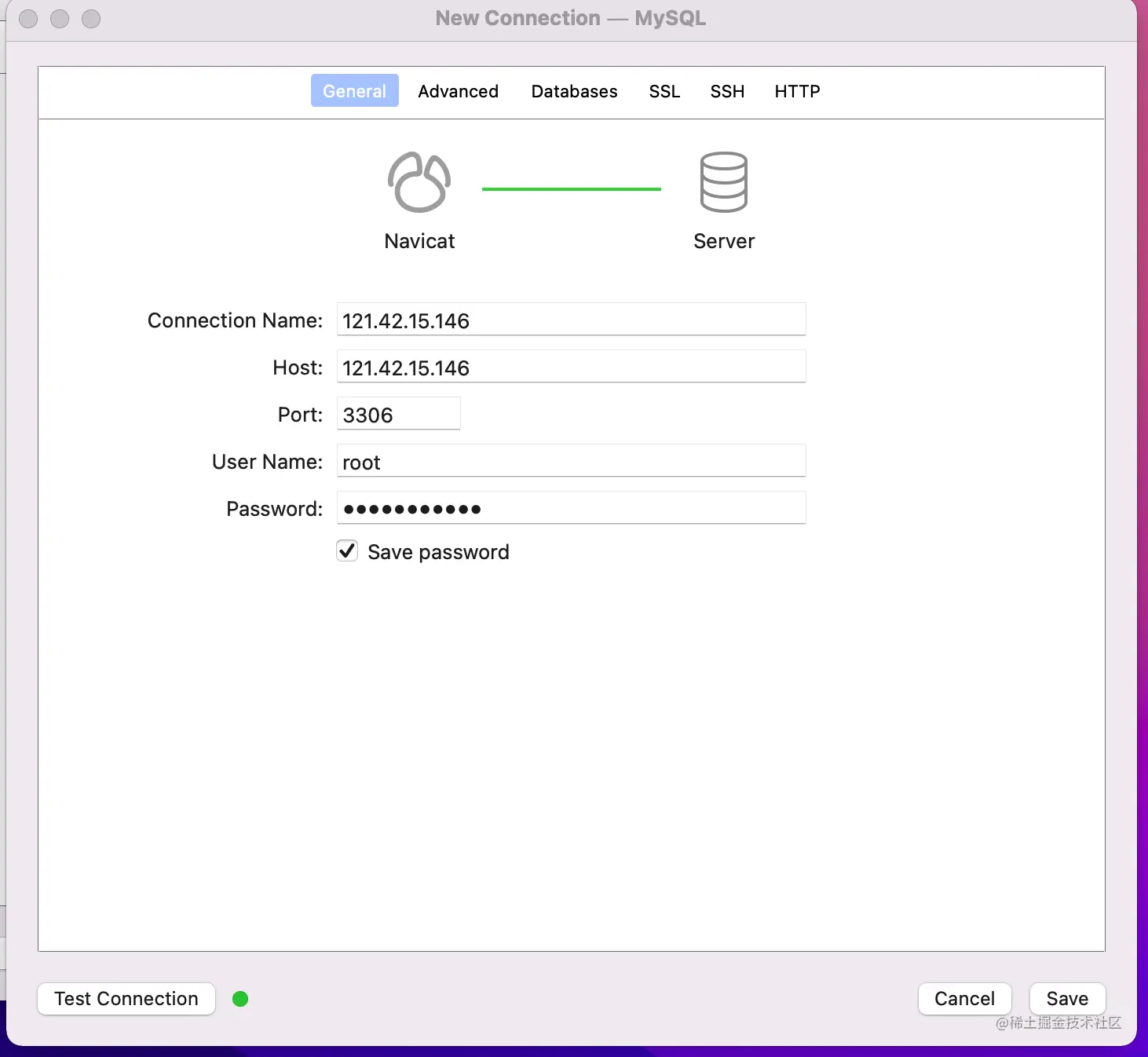This screenshot has height=1057, width=1148.
Task: Click into the Host input field
Action: click(x=571, y=367)
